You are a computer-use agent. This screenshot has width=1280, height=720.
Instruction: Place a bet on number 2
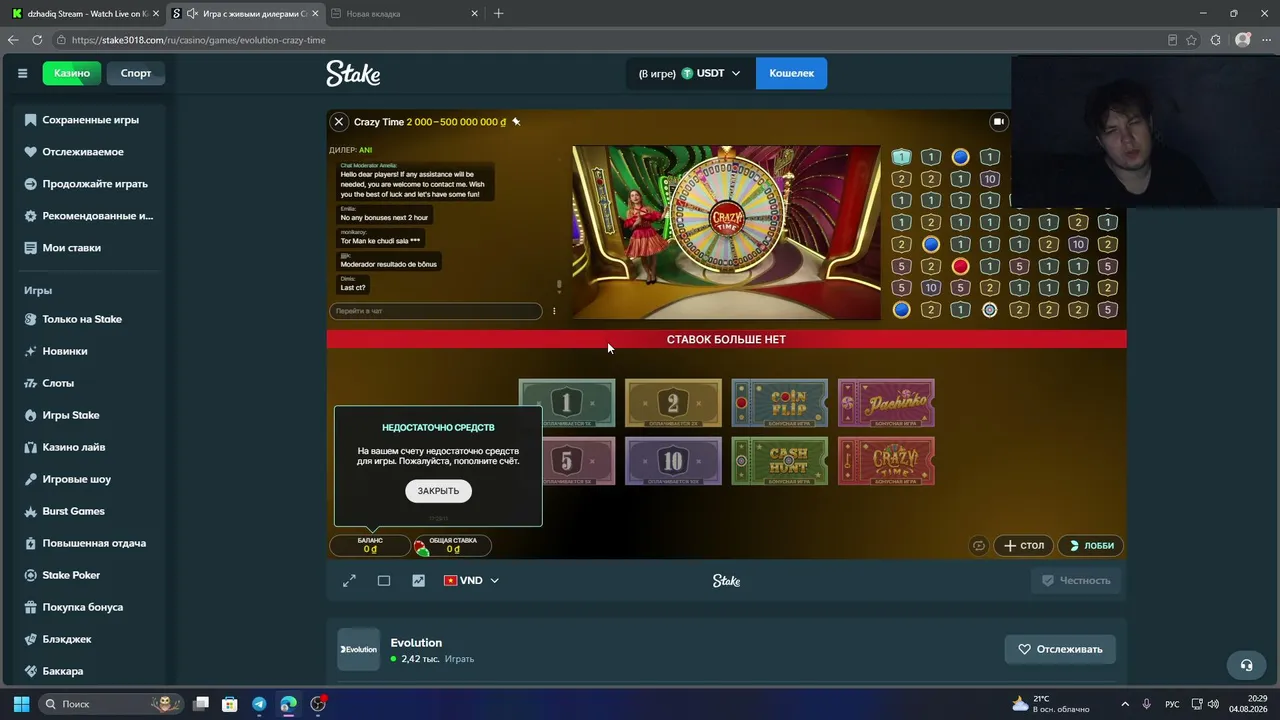(x=673, y=403)
